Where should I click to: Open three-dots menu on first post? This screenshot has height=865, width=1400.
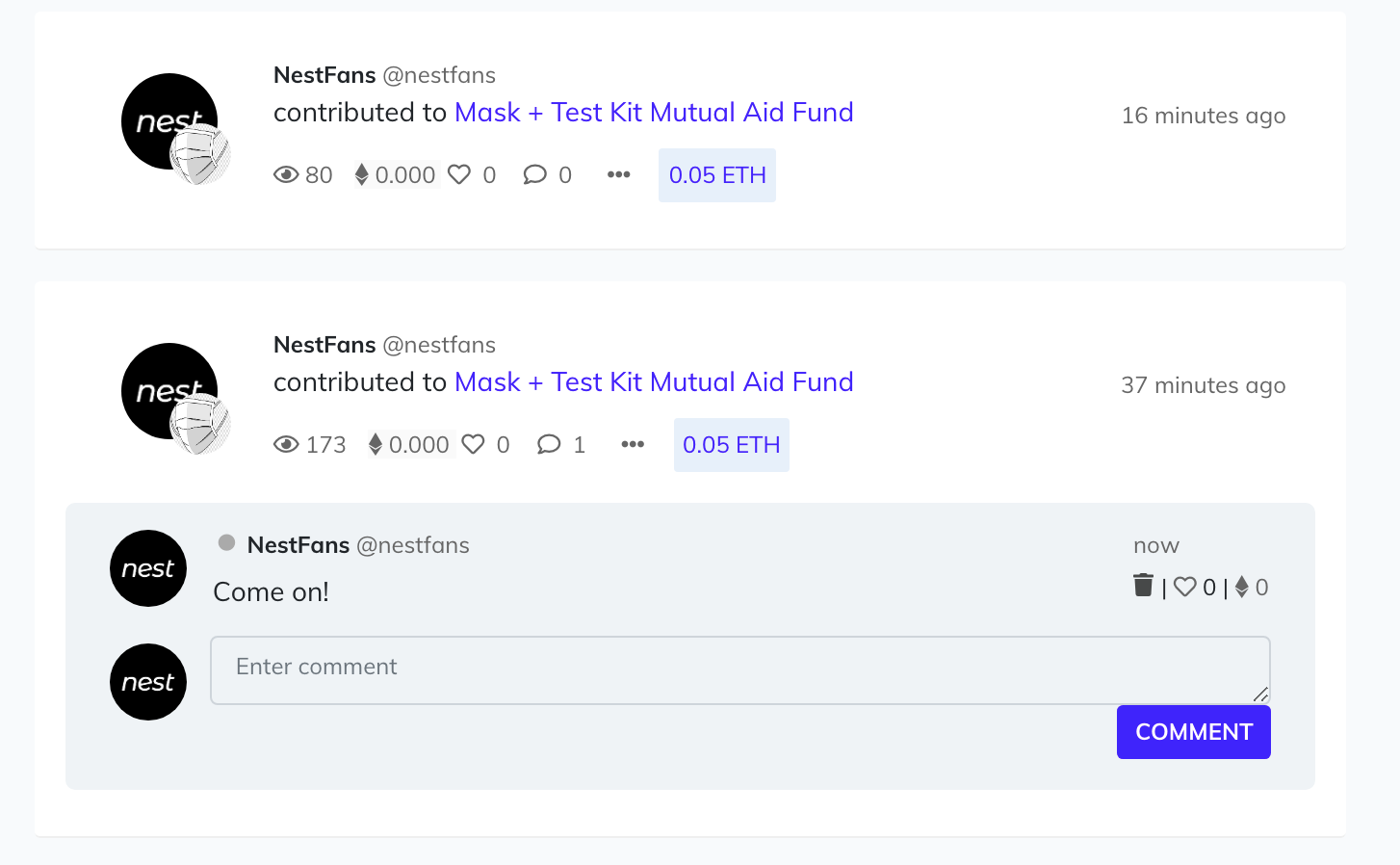[618, 174]
